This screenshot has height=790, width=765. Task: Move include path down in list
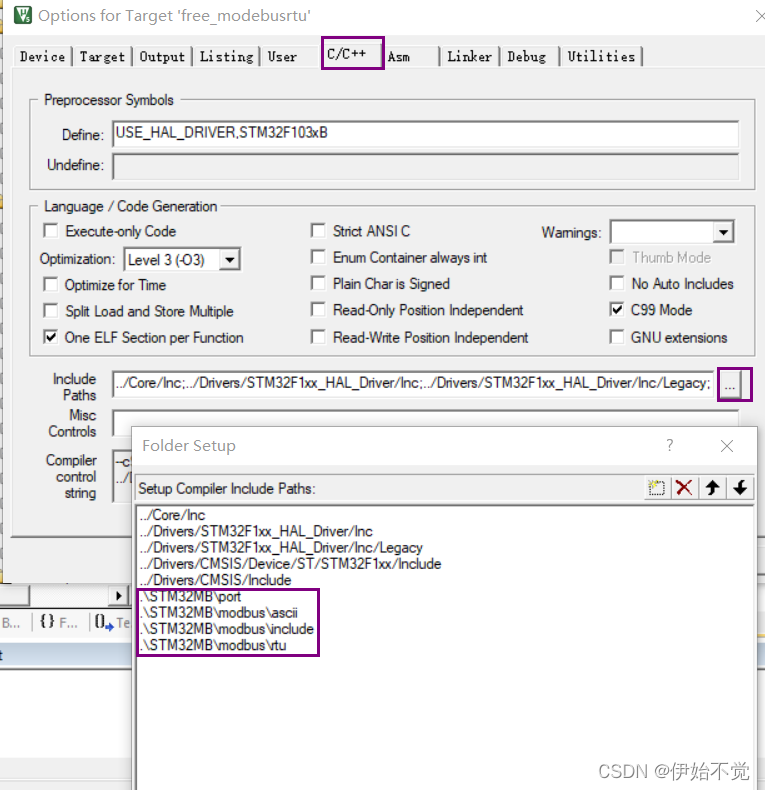(x=740, y=488)
